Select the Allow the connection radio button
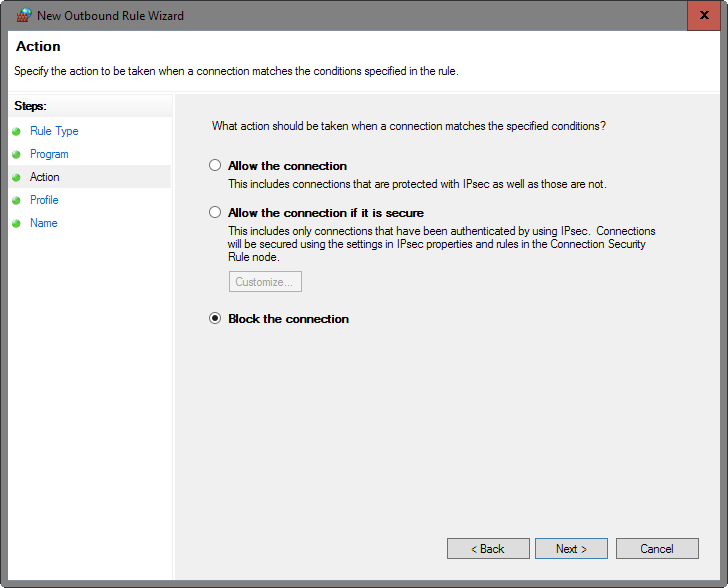Image resolution: width=728 pixels, height=588 pixels. tap(214, 165)
